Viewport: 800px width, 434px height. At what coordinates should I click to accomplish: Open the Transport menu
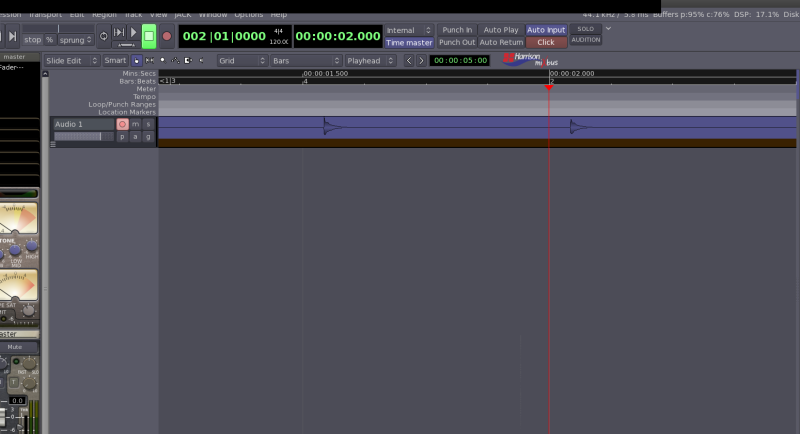[x=45, y=15]
